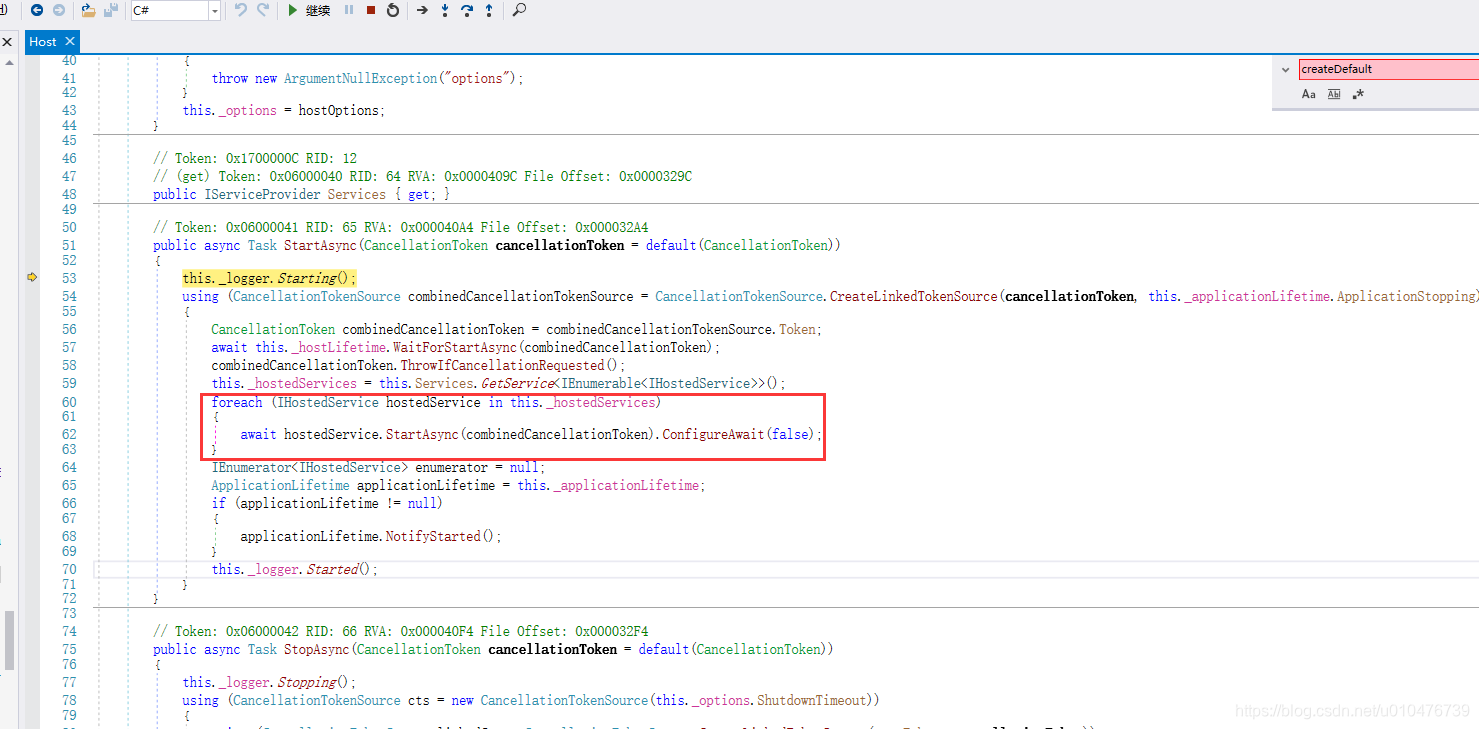Click the StopAsync method name on line 75
This screenshot has height=729, width=1479.
(x=317, y=649)
